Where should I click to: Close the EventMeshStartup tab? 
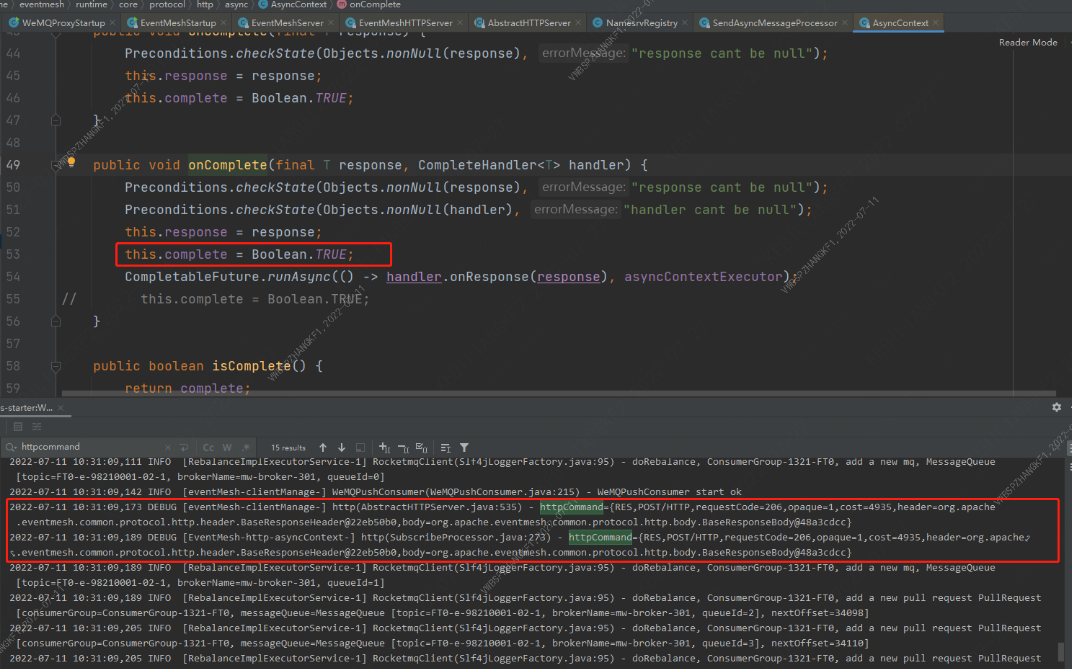[224, 23]
